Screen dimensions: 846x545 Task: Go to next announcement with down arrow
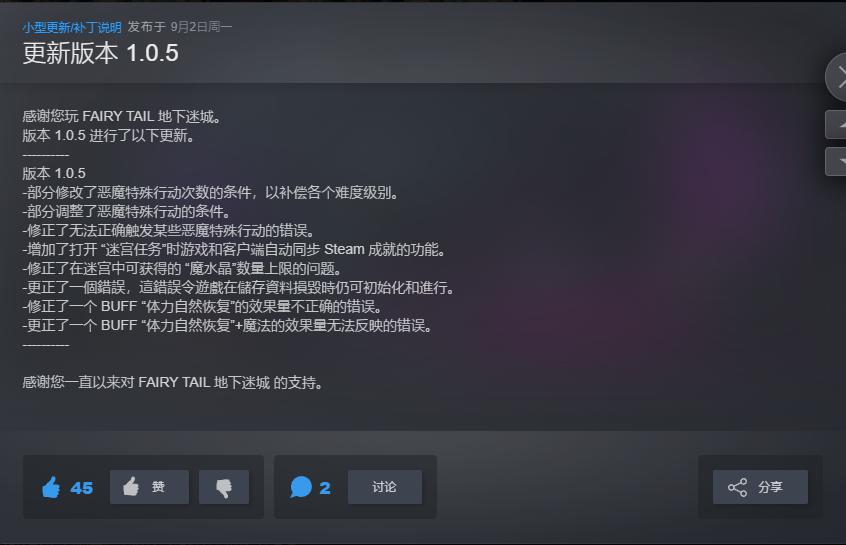point(837,161)
